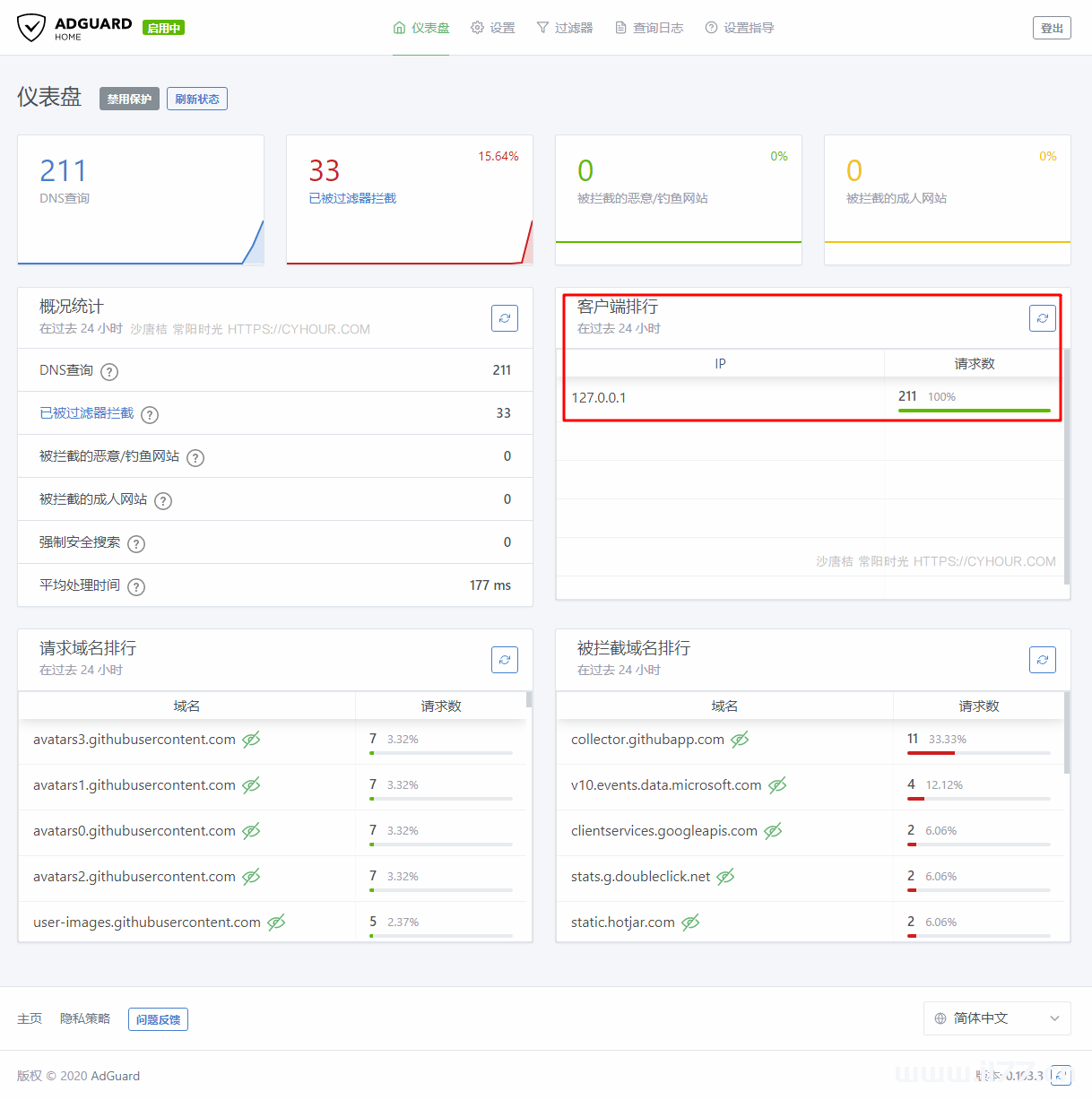Image resolution: width=1092 pixels, height=1100 pixels.
Task: Refresh the 概况统计 statistics card
Action: (505, 318)
